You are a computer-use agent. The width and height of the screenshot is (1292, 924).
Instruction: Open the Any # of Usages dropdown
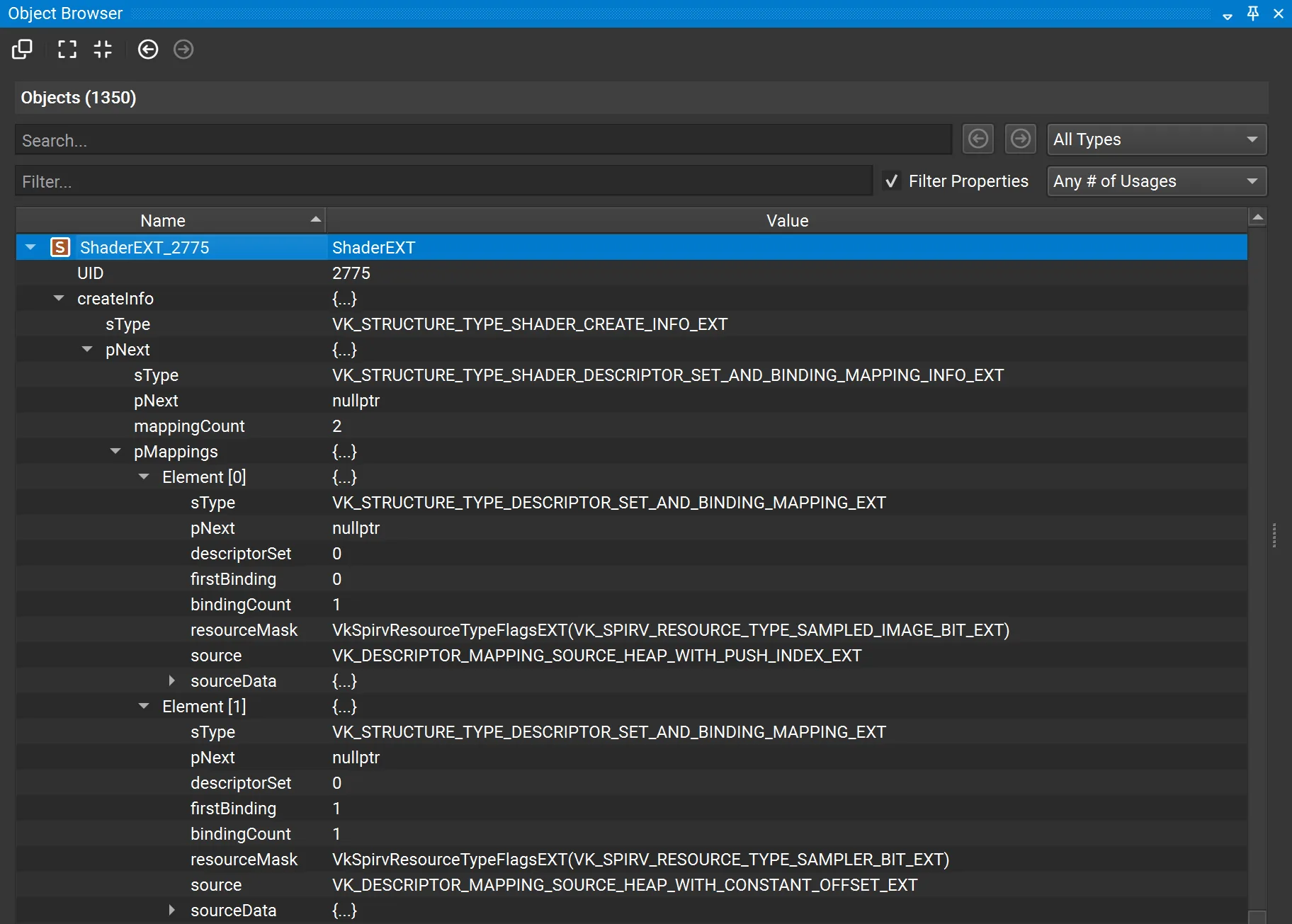coord(1157,181)
